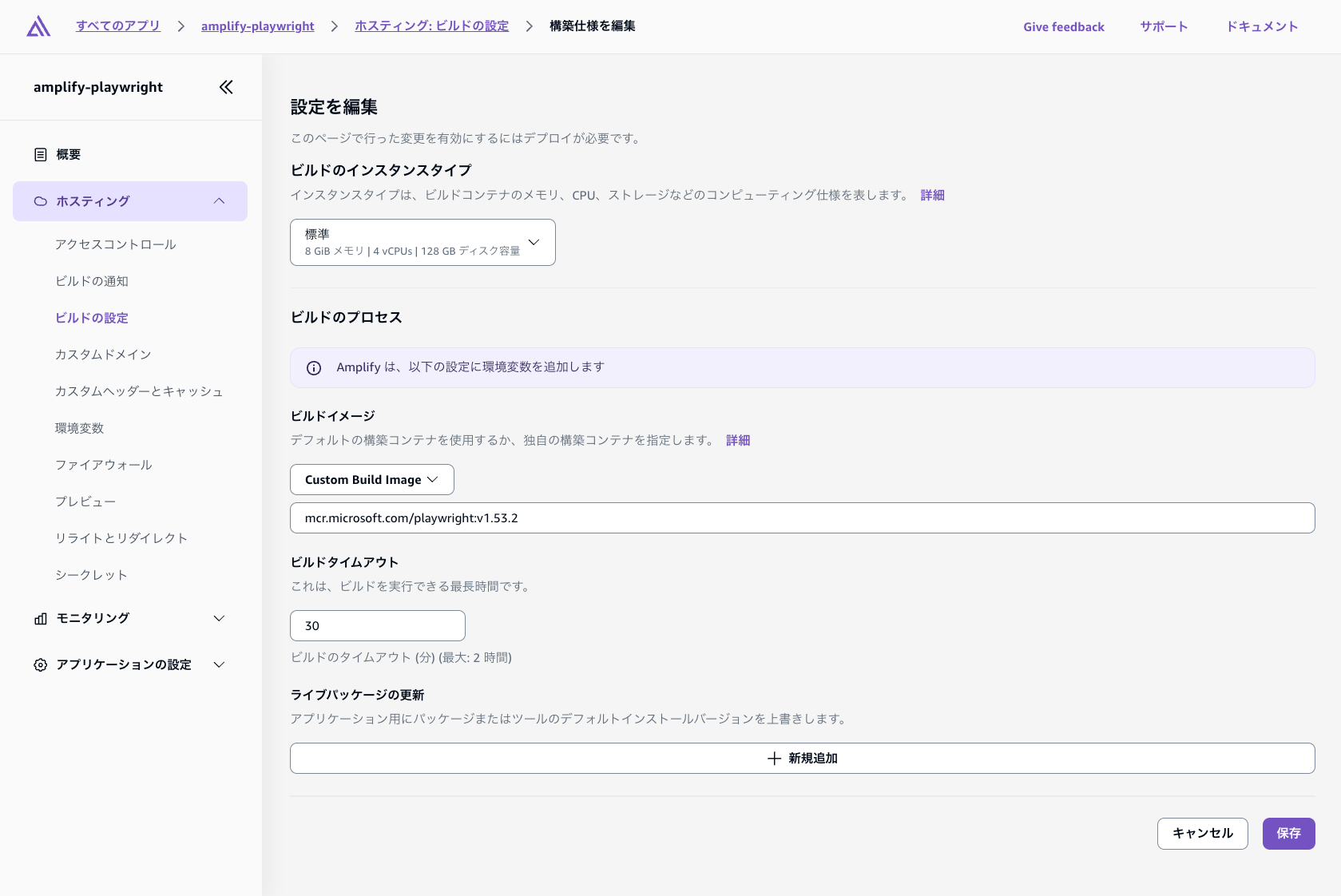The height and width of the screenshot is (896, 1341).
Task: Click 詳細 link for build image
Action: pyautogui.click(x=738, y=441)
